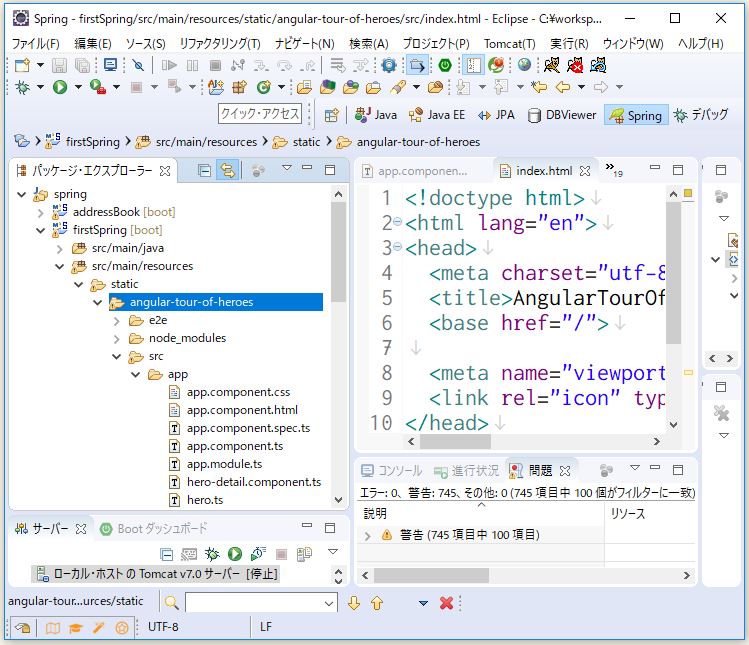Click the Publish to server icon in Servers view
The height and width of the screenshot is (645, 749).
coord(304,554)
